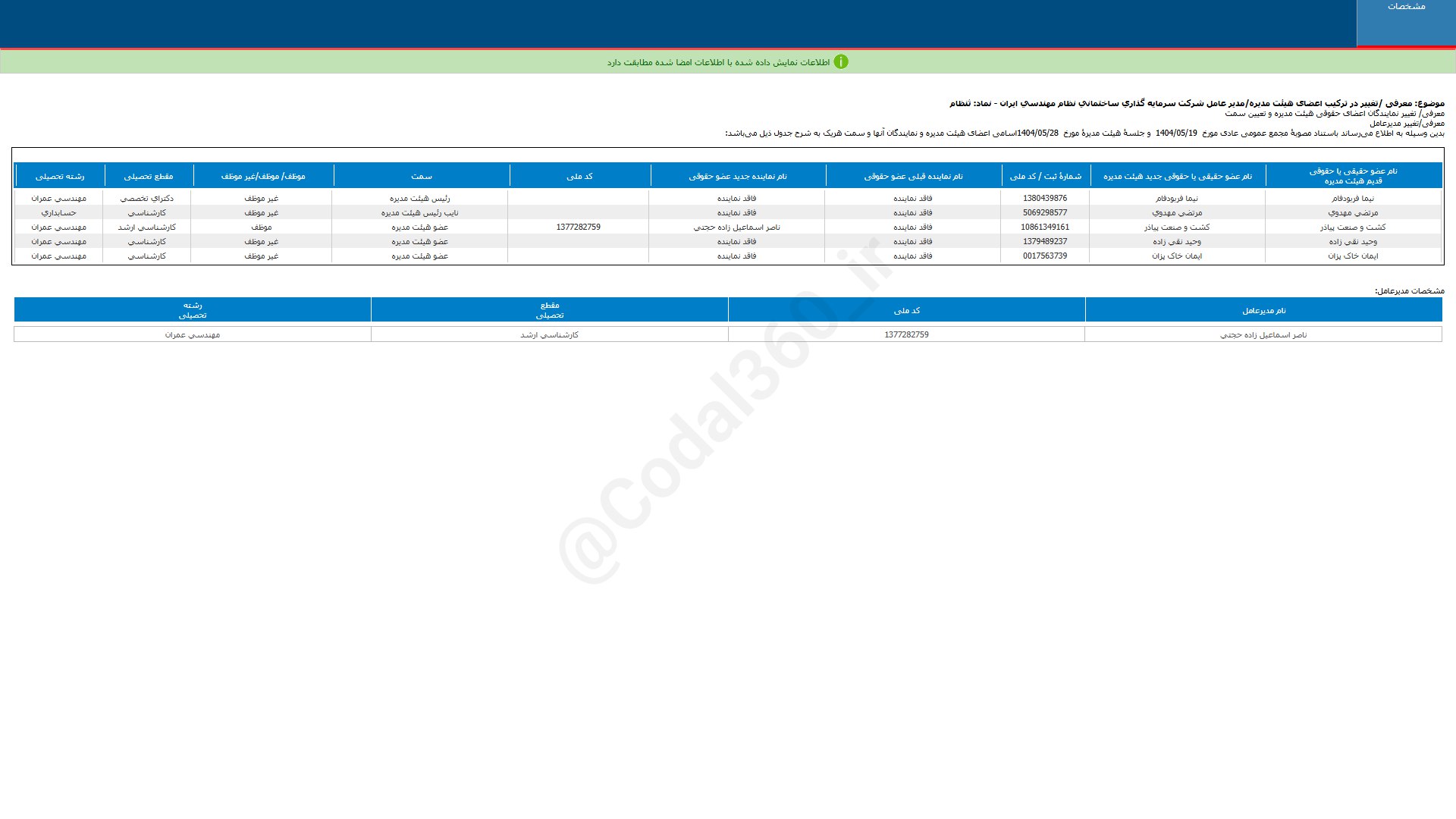1456x819 pixels.
Task: Click دکترای تخصصی education cell
Action: coord(147,199)
